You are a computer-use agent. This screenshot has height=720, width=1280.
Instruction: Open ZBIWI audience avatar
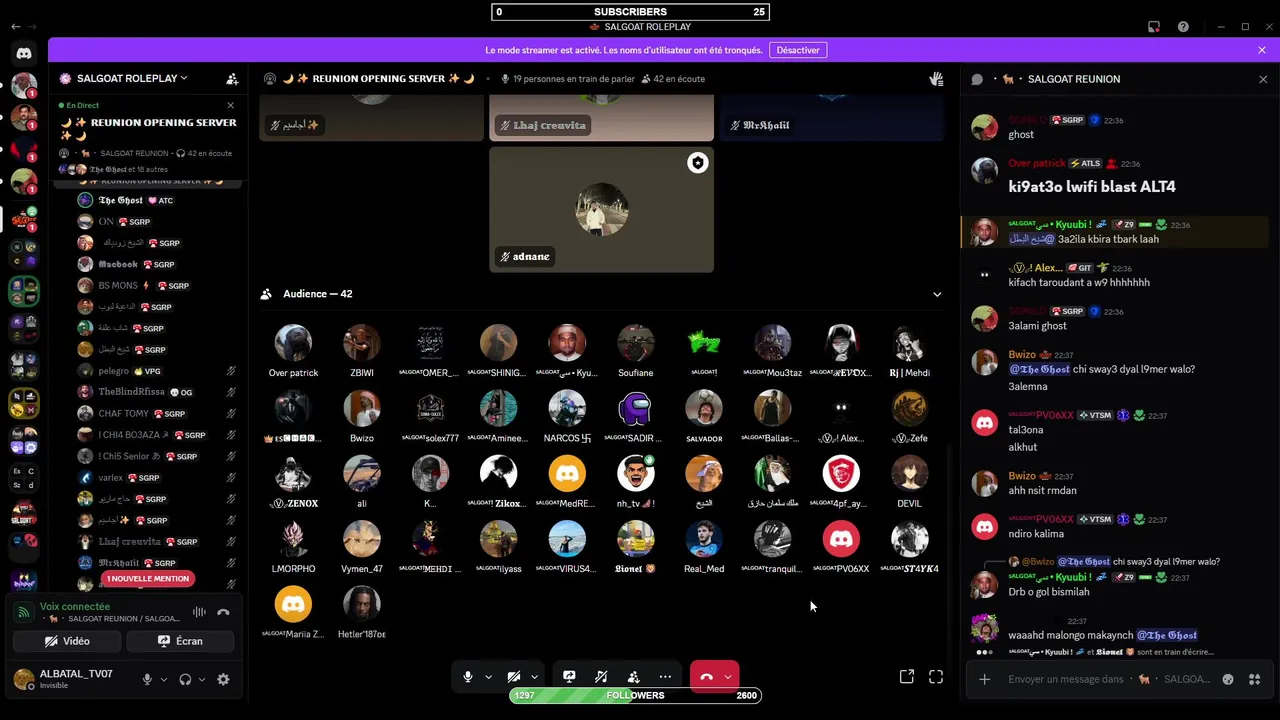pos(362,343)
